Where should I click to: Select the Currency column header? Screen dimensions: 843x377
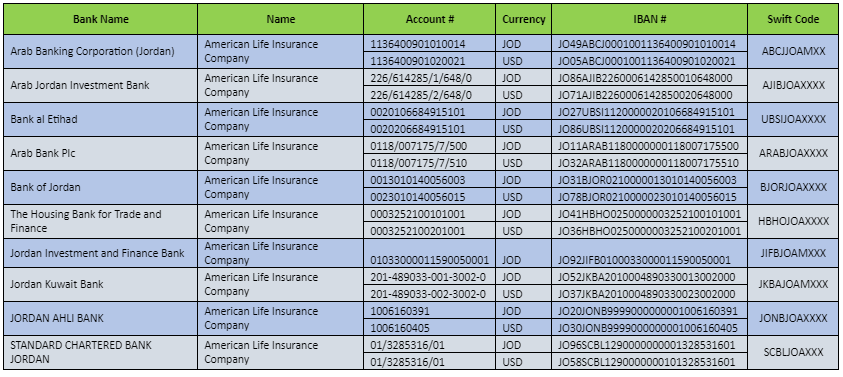(x=524, y=19)
